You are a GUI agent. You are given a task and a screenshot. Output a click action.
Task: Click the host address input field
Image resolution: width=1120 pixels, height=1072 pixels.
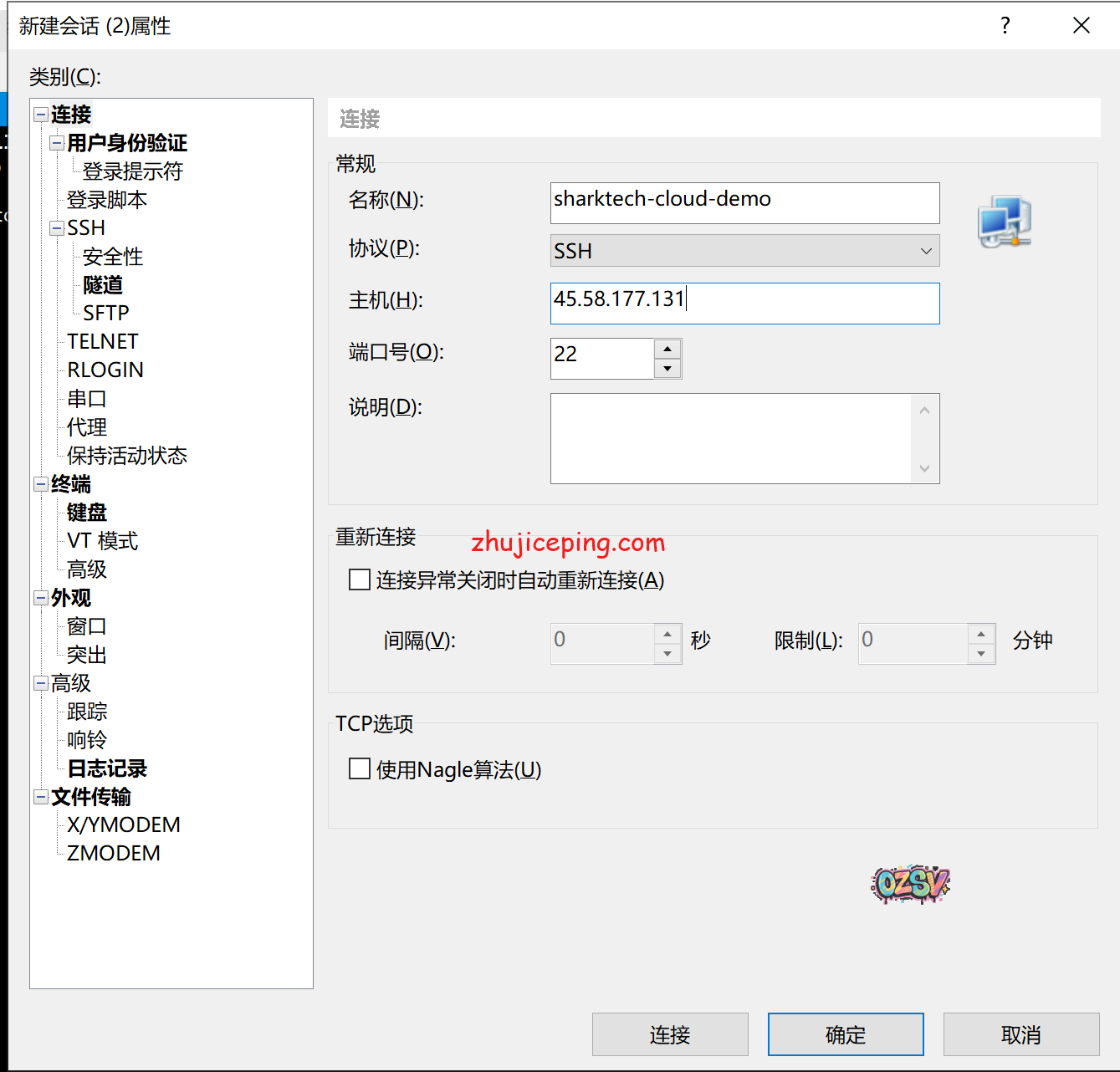(744, 303)
